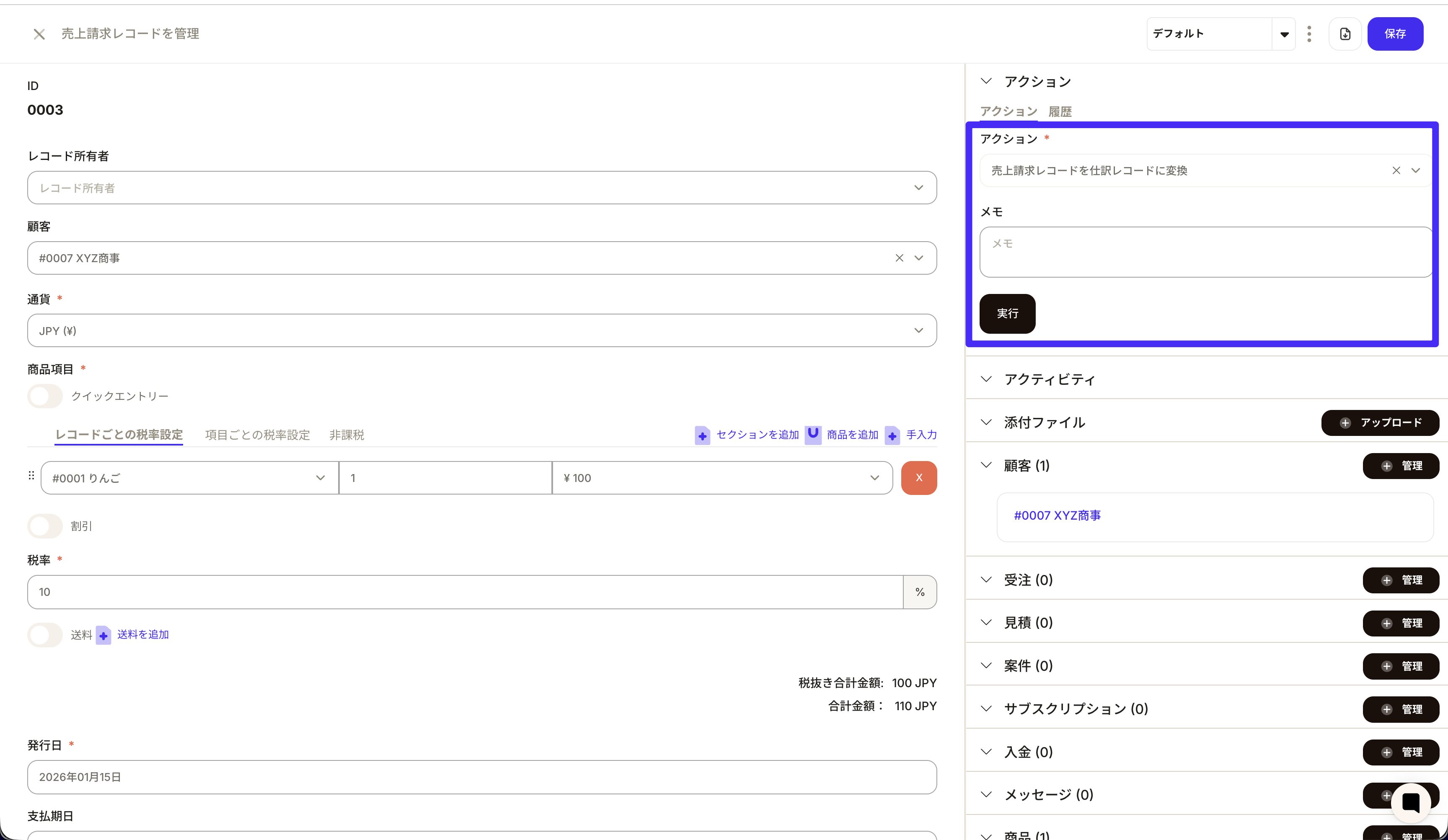Select the 項目ごとの税率設定 tab

click(x=257, y=435)
